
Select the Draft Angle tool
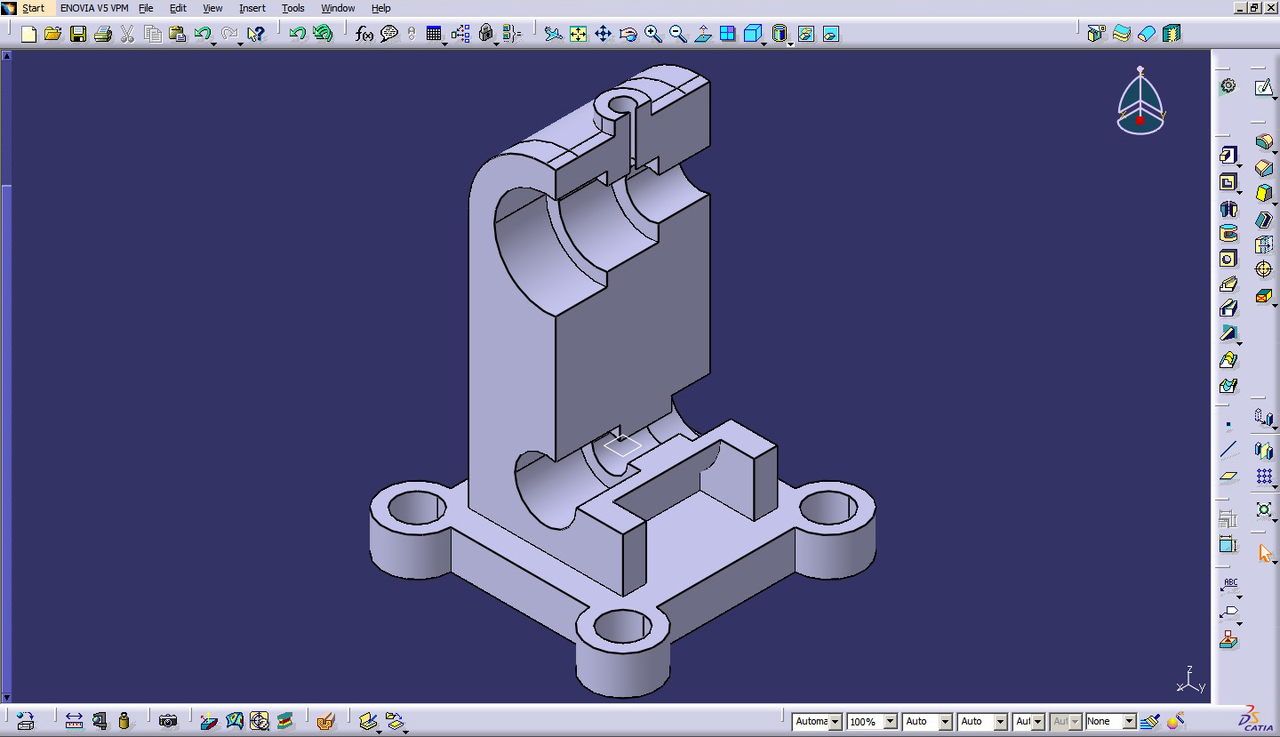[1264, 194]
